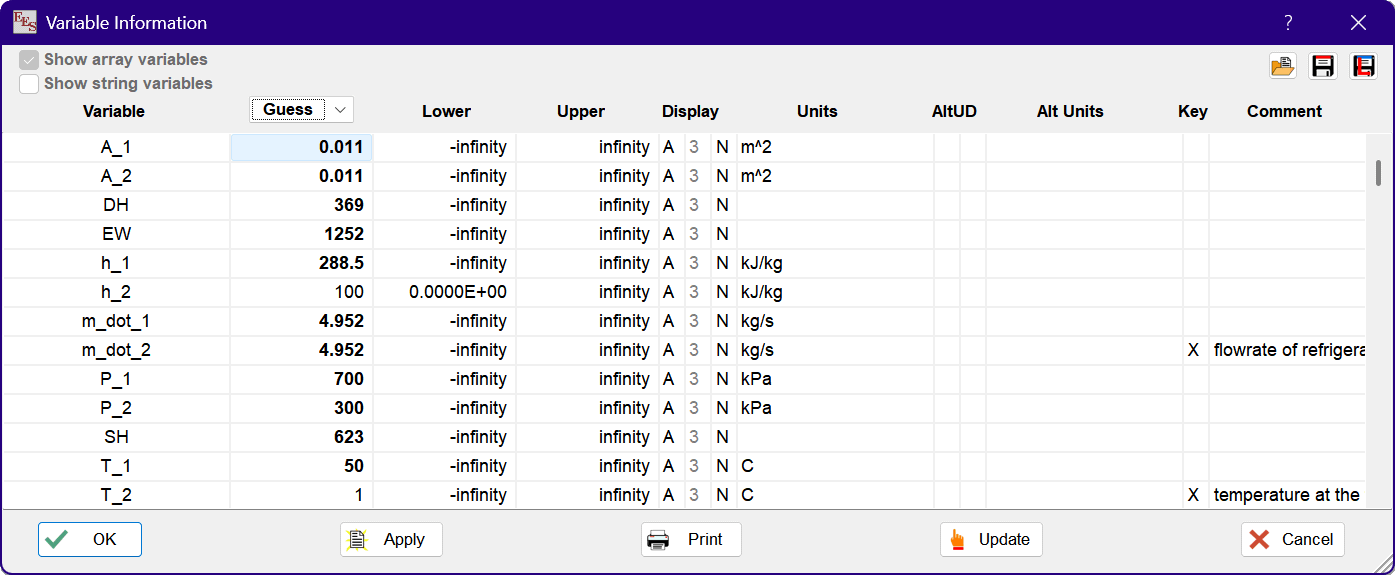Click the vertical scrollbar thumb
This screenshot has height=575, width=1395.
click(1379, 173)
